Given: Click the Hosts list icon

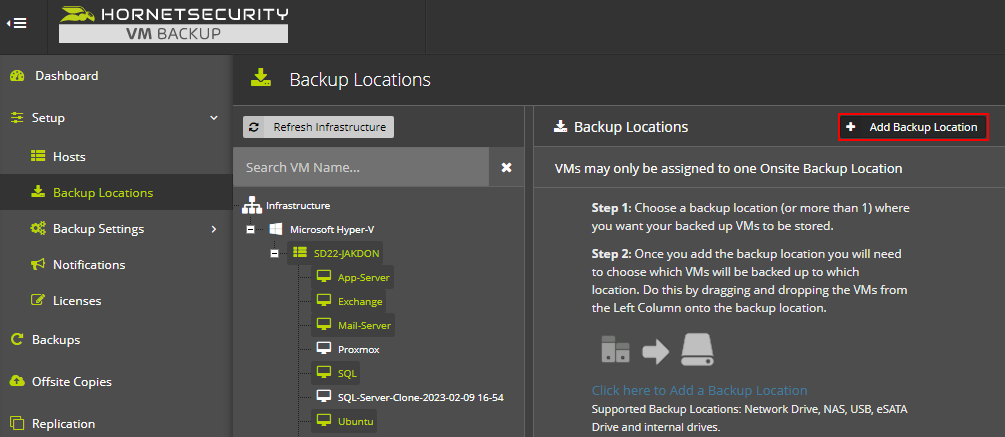Looking at the screenshot, I should pos(38,156).
